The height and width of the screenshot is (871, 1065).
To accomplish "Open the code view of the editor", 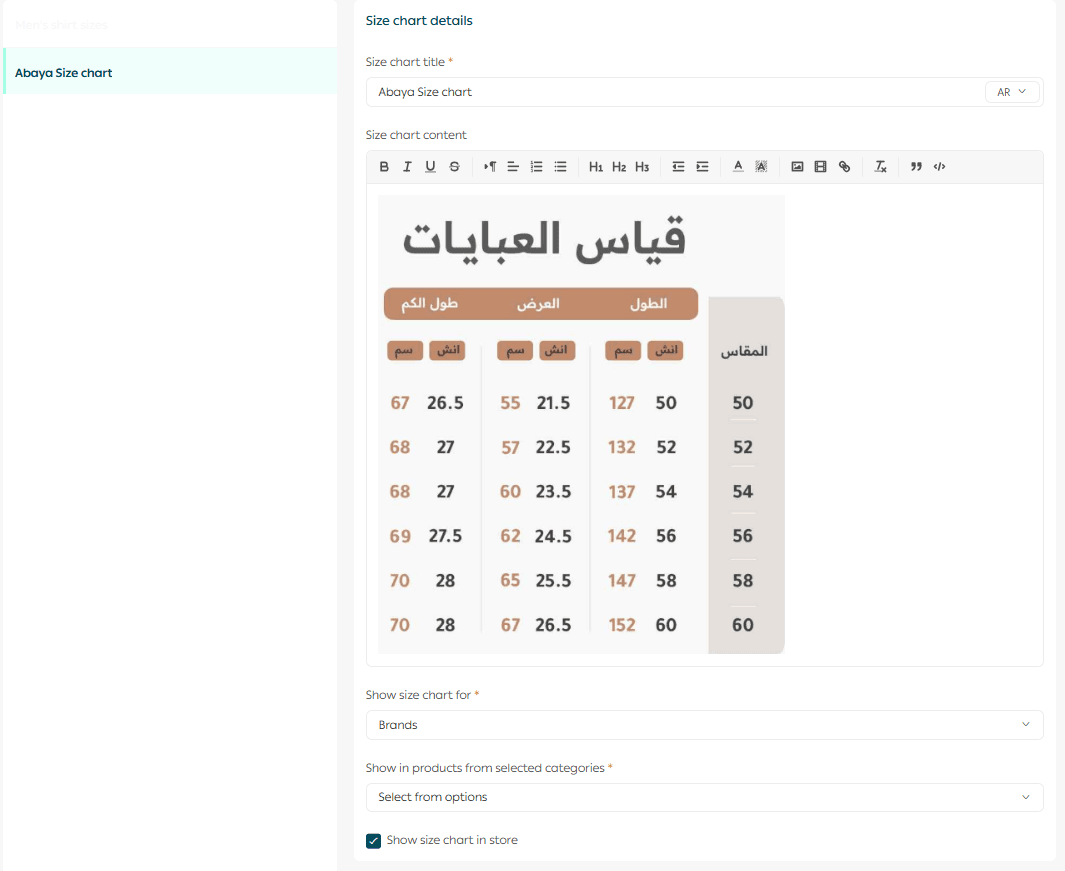I will pyautogui.click(x=939, y=167).
